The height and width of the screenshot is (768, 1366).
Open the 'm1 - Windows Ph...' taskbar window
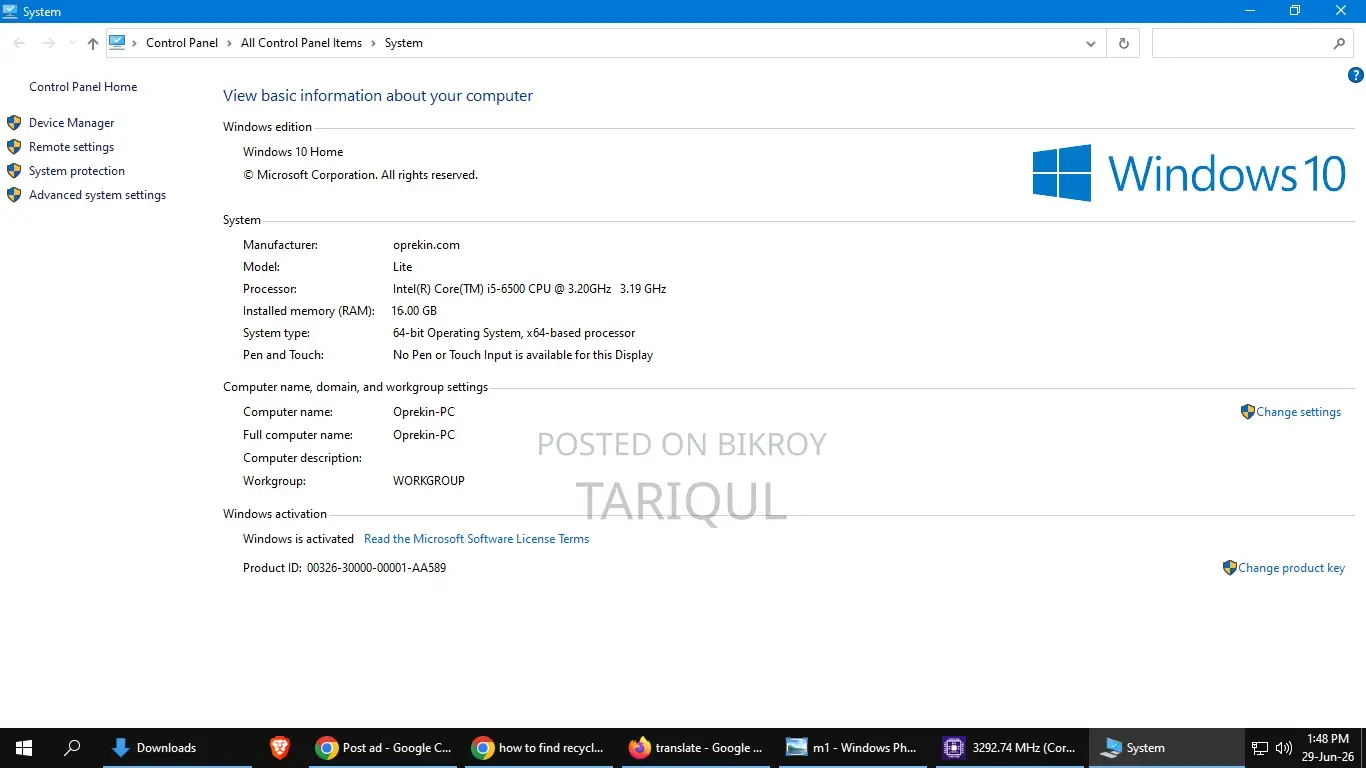pyautogui.click(x=853, y=747)
